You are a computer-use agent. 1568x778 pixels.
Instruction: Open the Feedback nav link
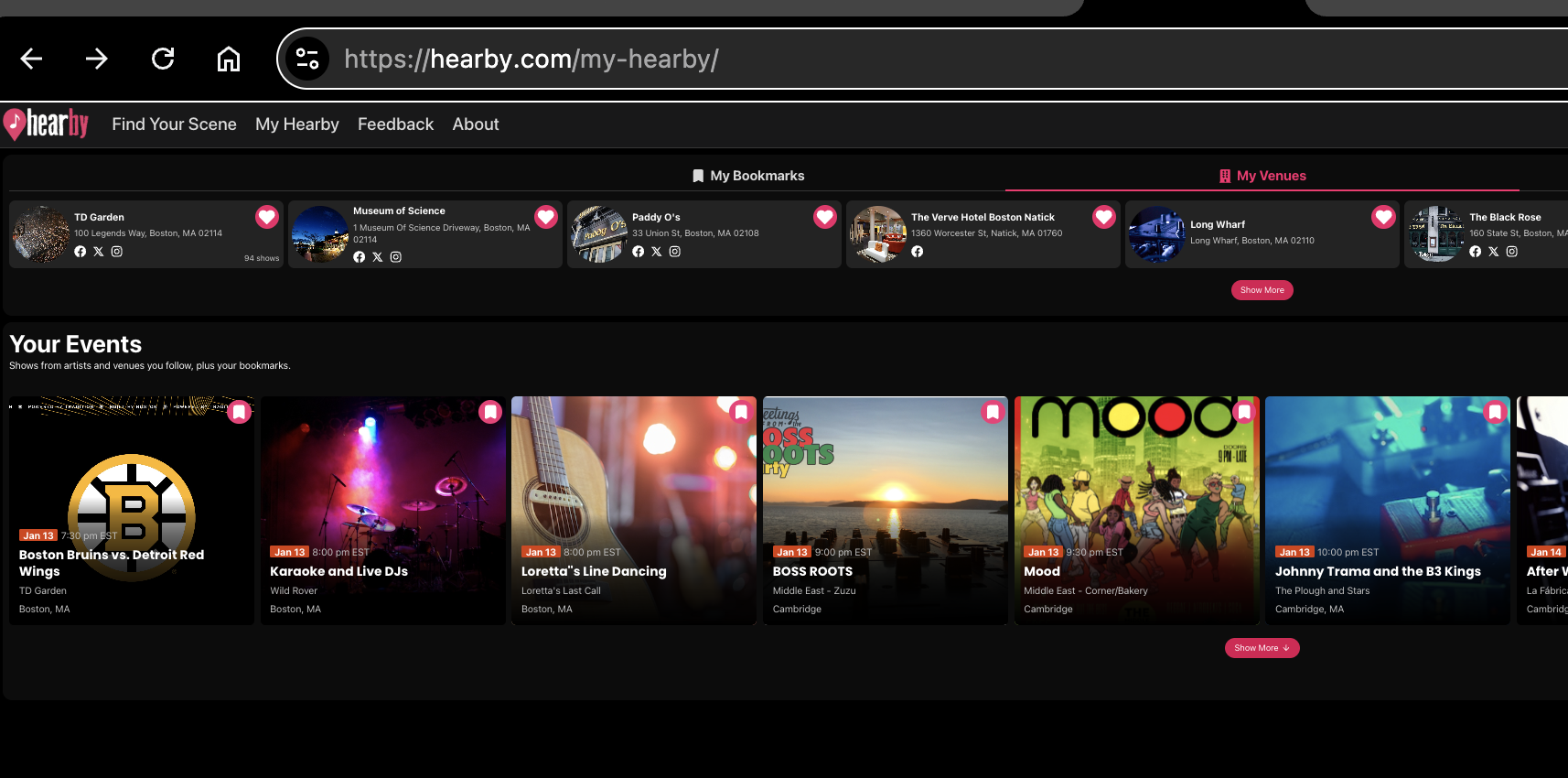(395, 124)
